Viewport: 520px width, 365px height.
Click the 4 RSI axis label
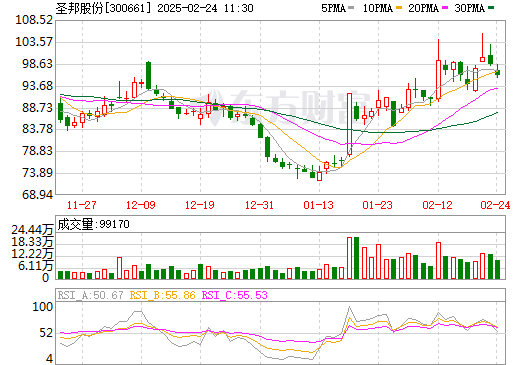[50, 359]
